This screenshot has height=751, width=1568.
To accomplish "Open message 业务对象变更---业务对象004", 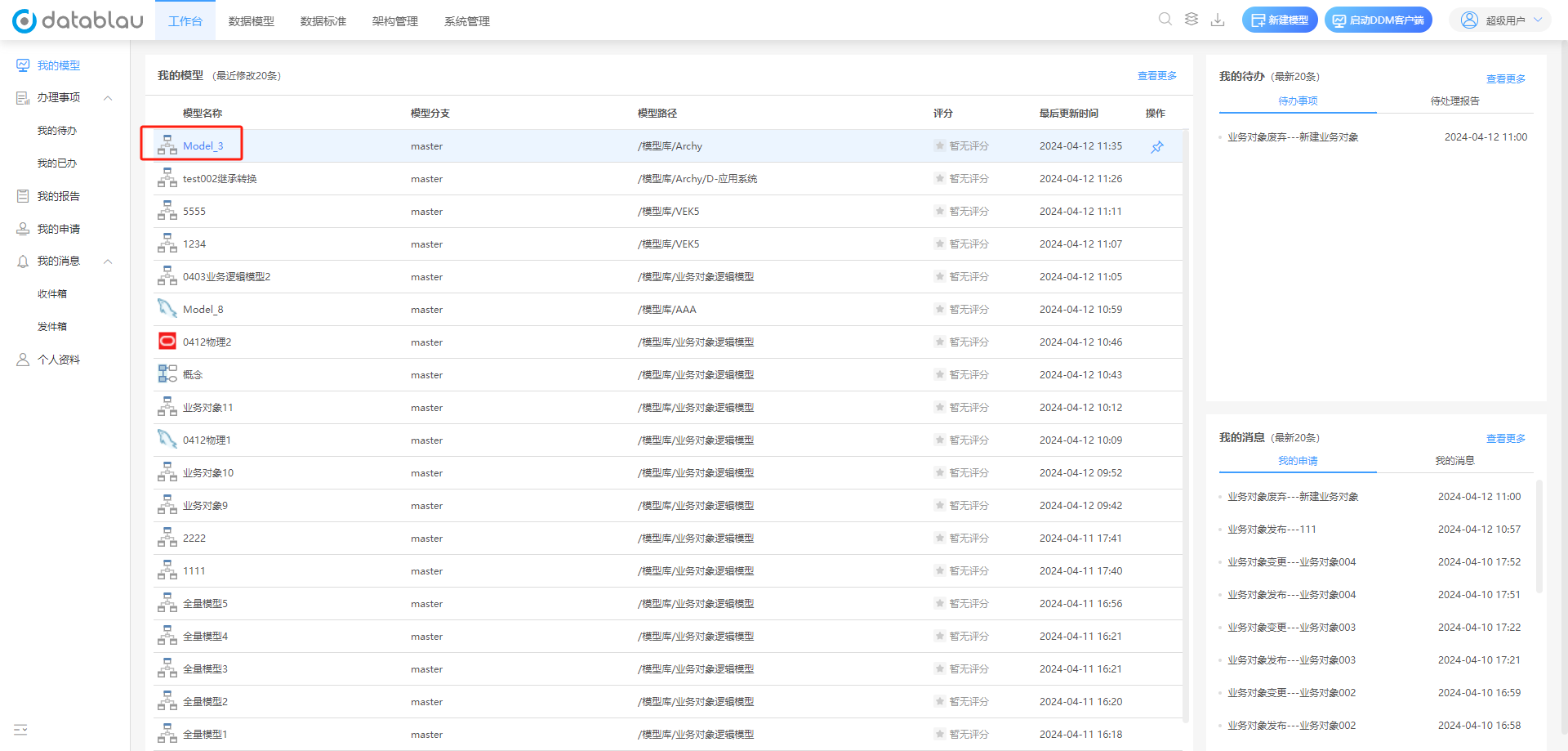I will tap(1291, 562).
